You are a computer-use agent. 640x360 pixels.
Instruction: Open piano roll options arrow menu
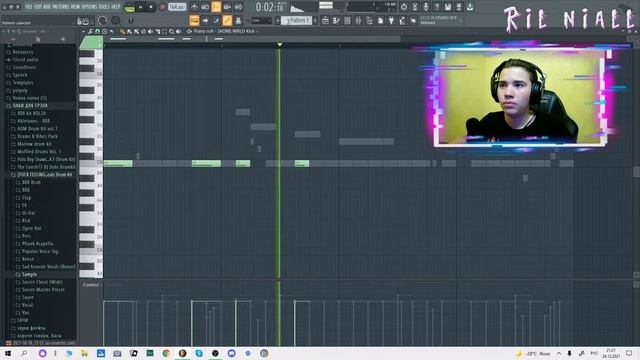84,31
